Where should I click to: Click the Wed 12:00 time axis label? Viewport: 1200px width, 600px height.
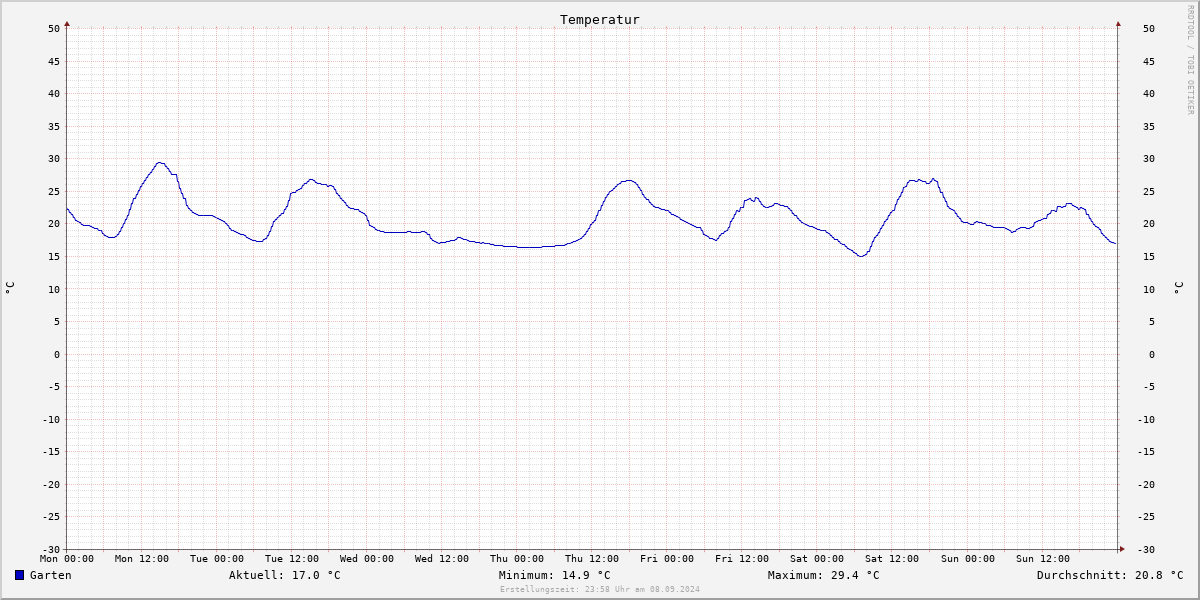[x=442, y=559]
